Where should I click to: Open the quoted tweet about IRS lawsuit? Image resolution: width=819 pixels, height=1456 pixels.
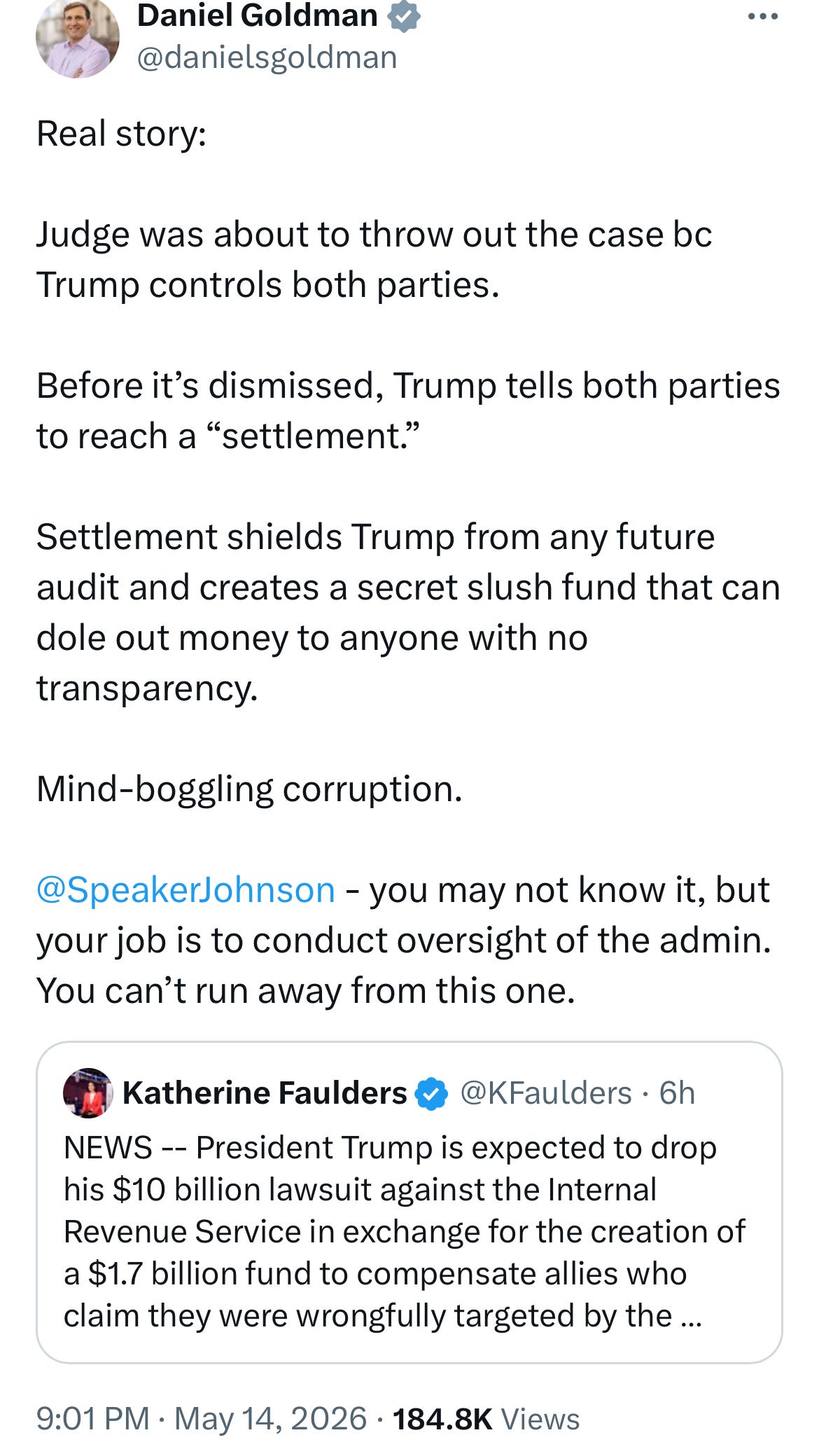point(409,1202)
